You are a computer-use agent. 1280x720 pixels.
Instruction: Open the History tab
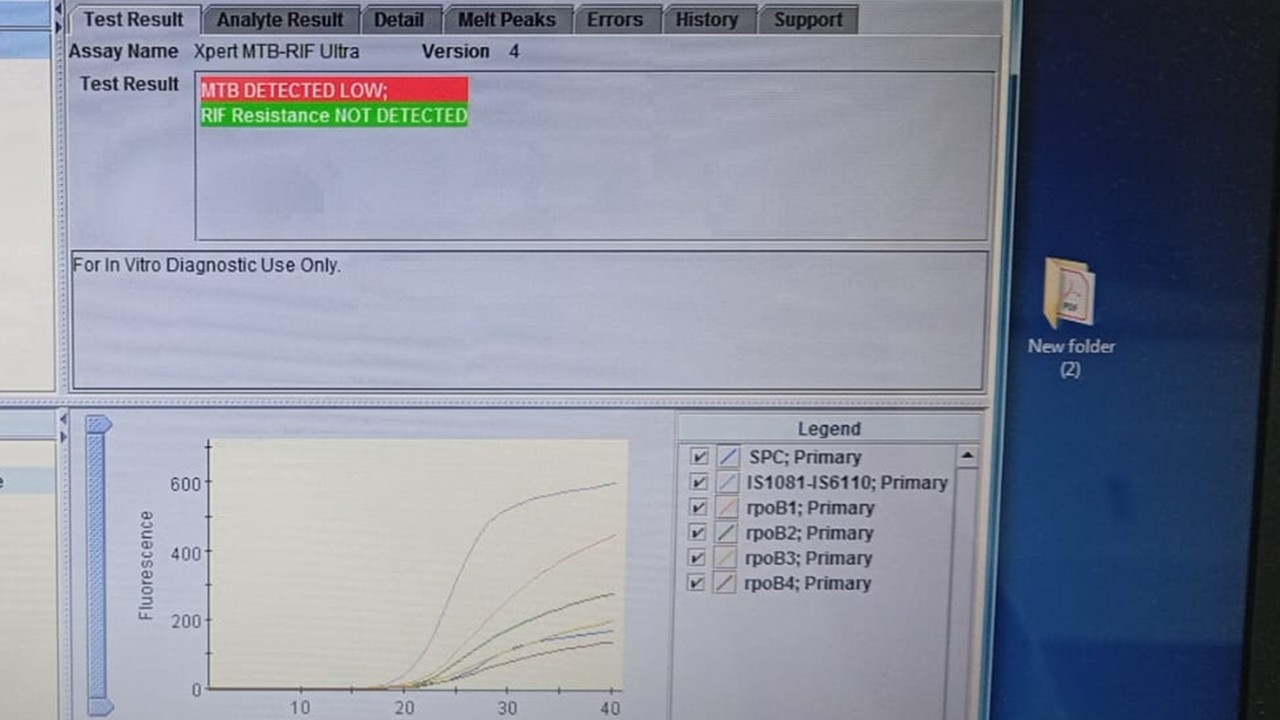tap(707, 19)
